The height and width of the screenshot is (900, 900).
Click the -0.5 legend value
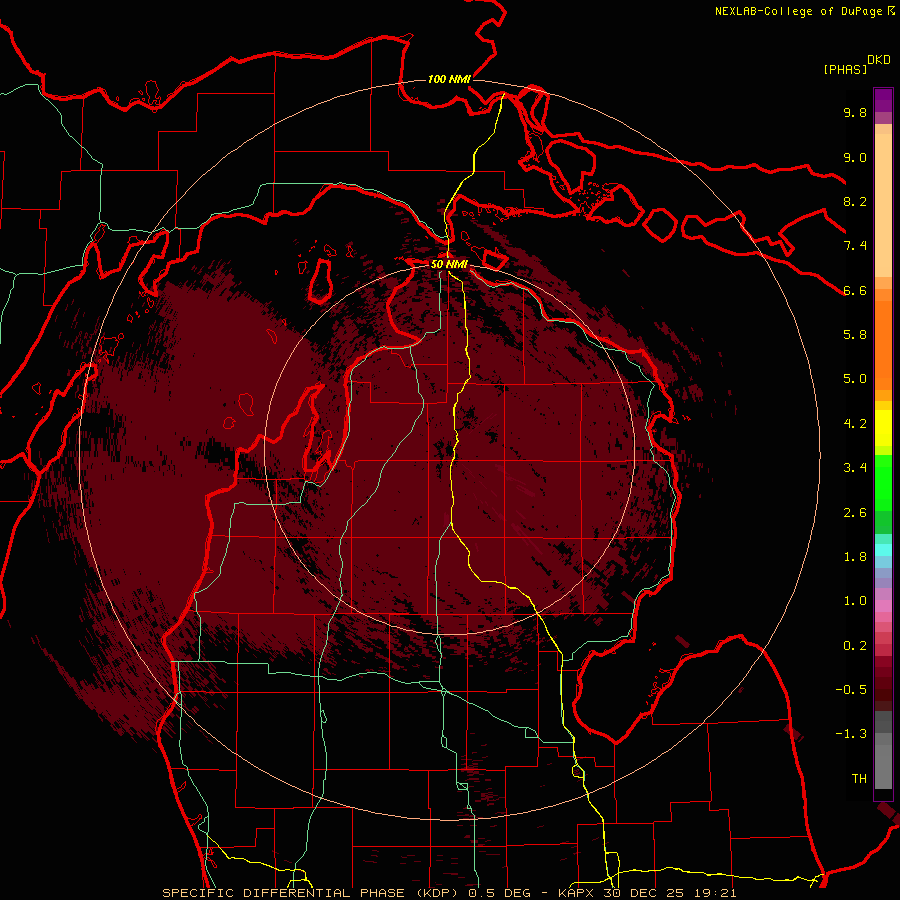point(851,690)
